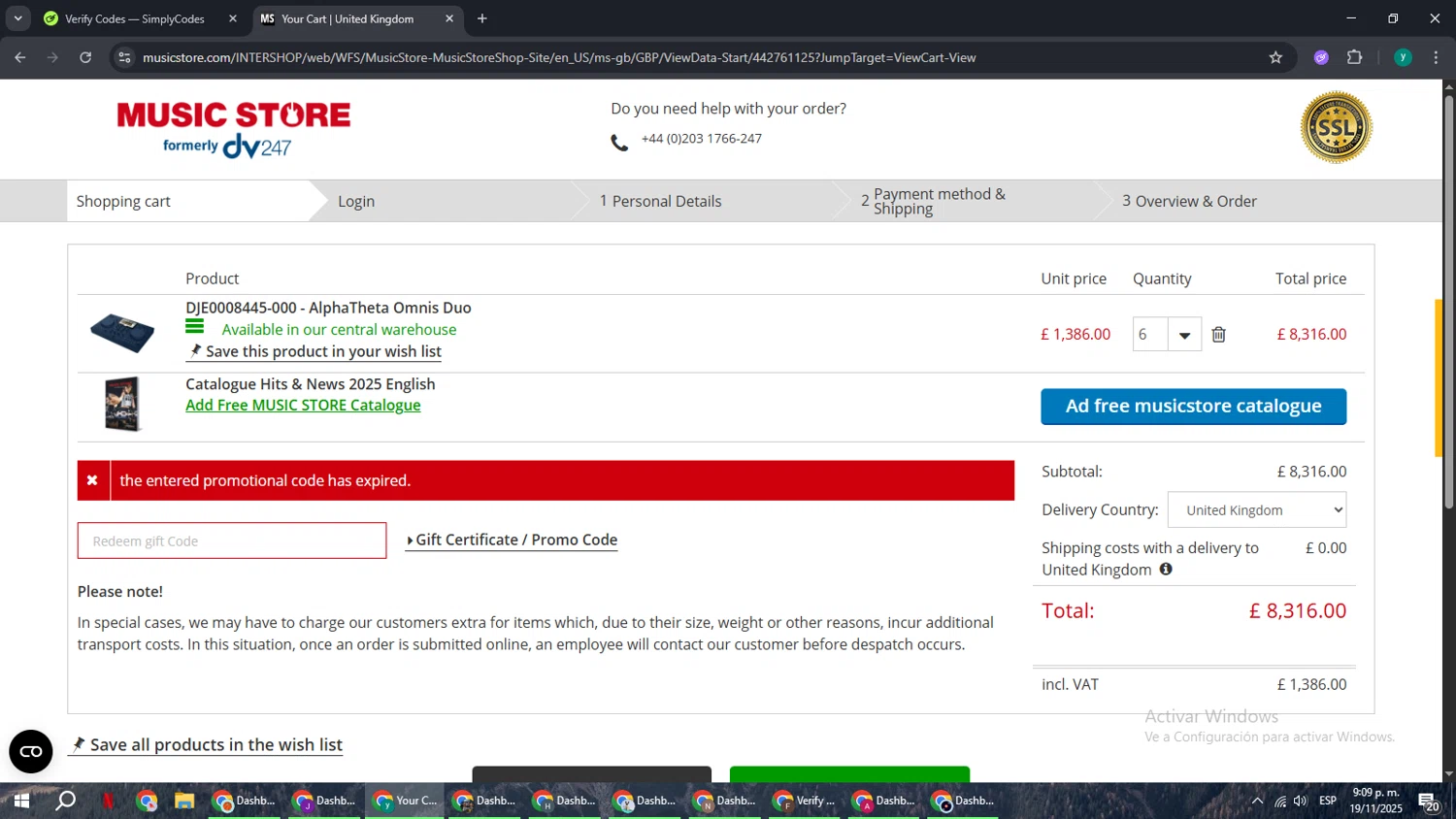Close the Your Cart | United Kingdom tab
This screenshot has width=1456, height=819.
tap(449, 18)
